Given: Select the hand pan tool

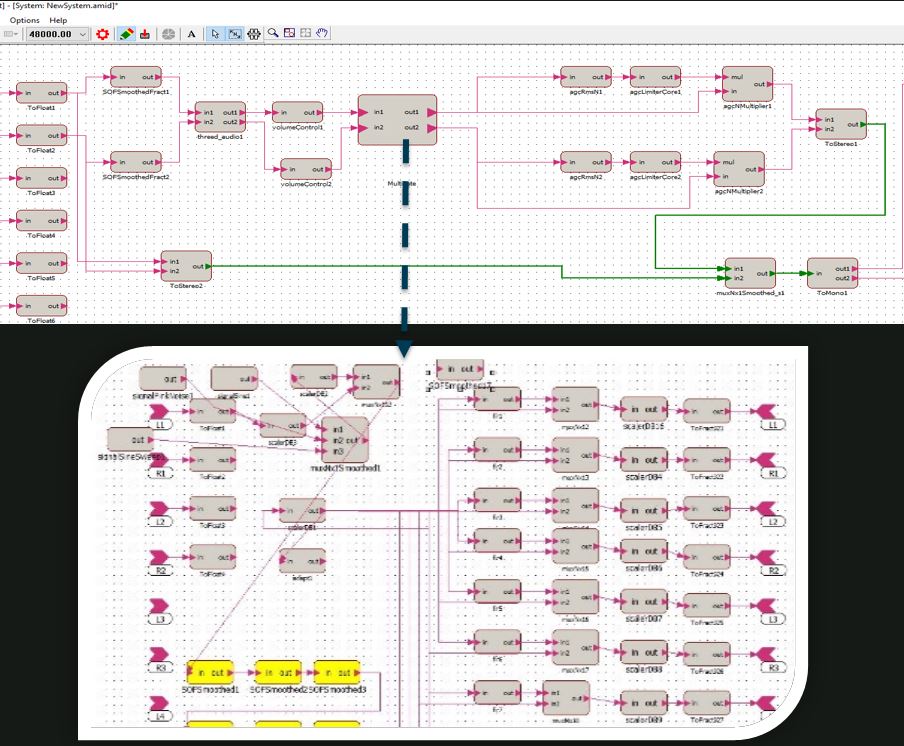Looking at the screenshot, I should tap(322, 33).
